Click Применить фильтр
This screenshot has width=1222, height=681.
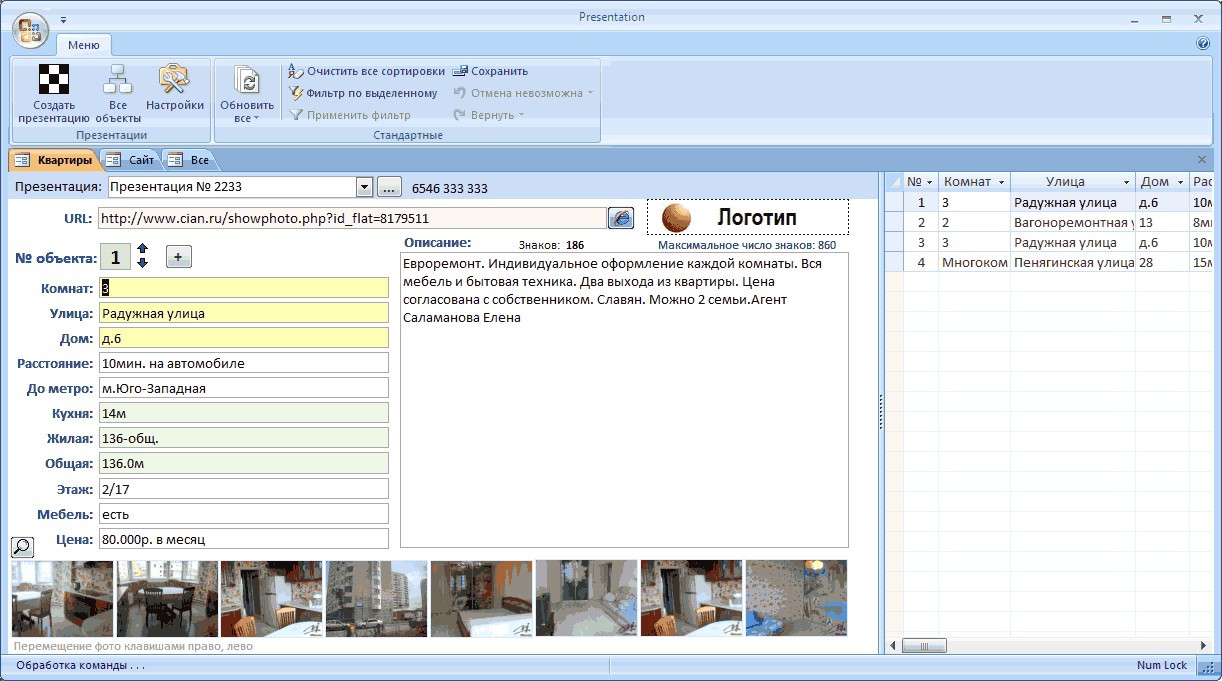point(350,115)
